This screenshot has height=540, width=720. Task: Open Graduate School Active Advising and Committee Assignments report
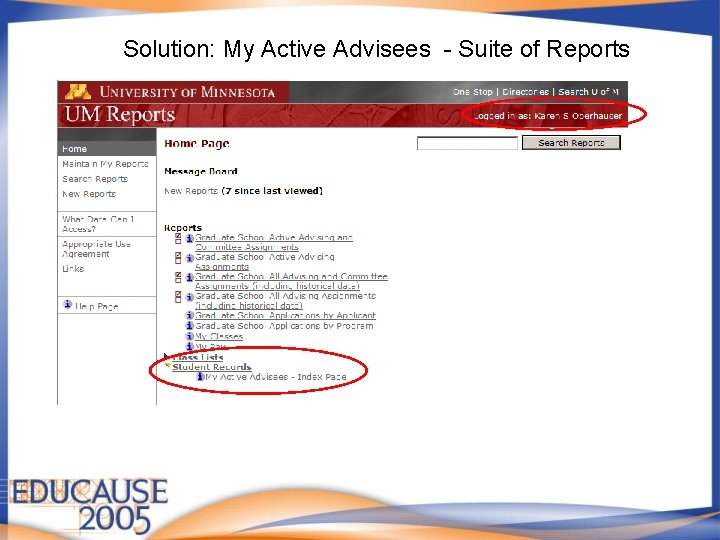pos(274,242)
